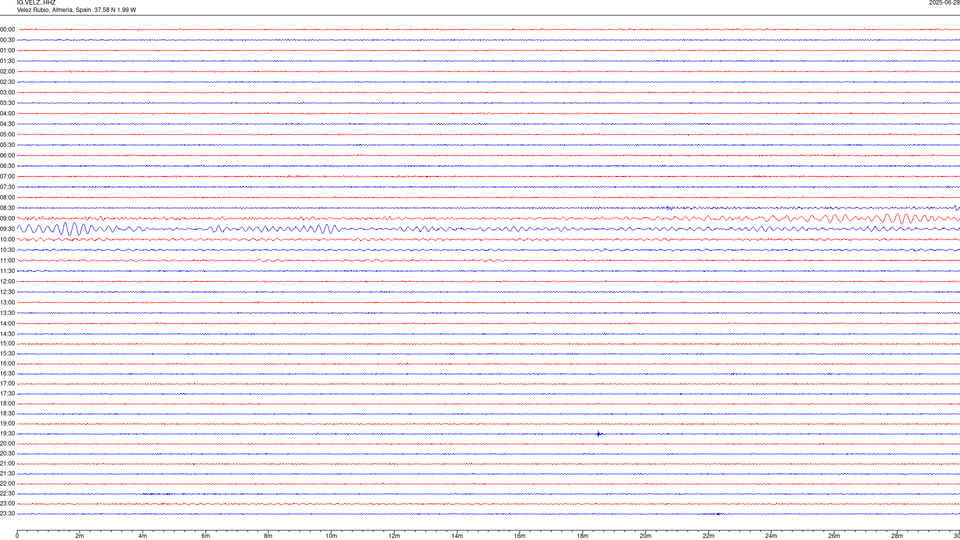Viewport: 960px width, 540px height.
Task: Select the 04:30 trace time label
Action: pyautogui.click(x=7, y=124)
